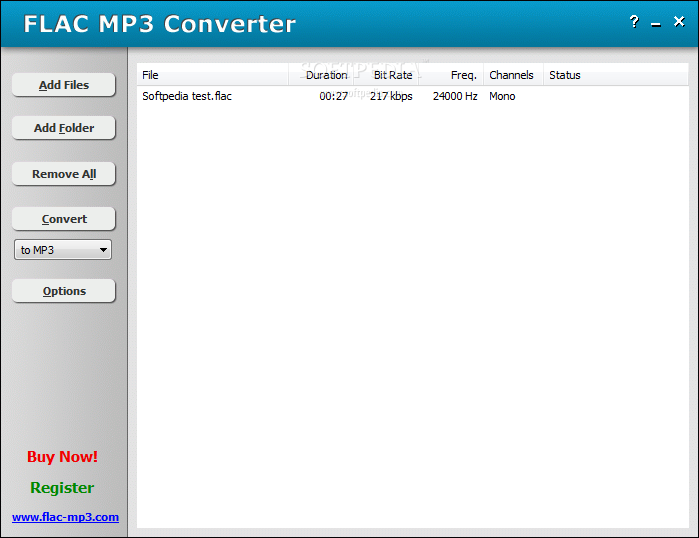Image resolution: width=699 pixels, height=538 pixels.
Task: Click the 00:27 duration value
Action: click(333, 96)
